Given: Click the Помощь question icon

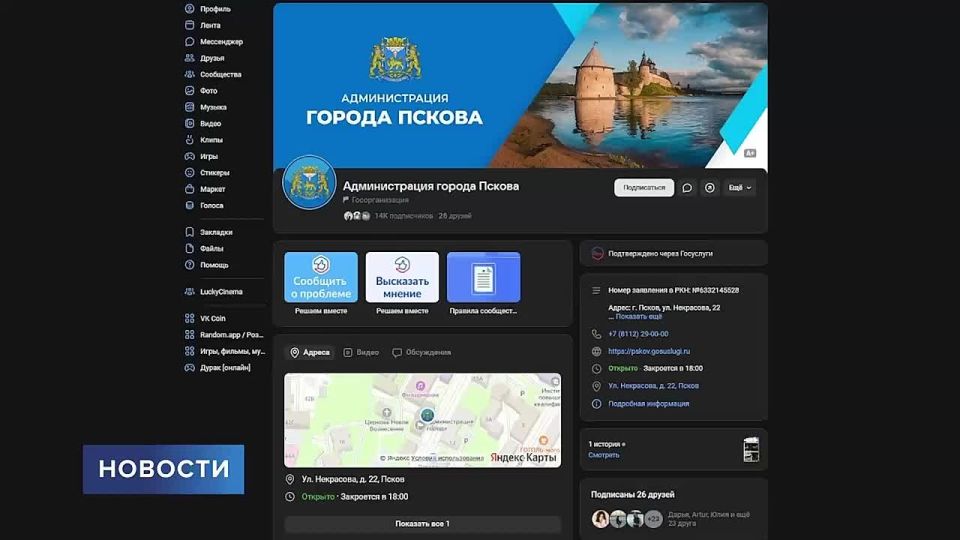Looking at the screenshot, I should click(190, 265).
